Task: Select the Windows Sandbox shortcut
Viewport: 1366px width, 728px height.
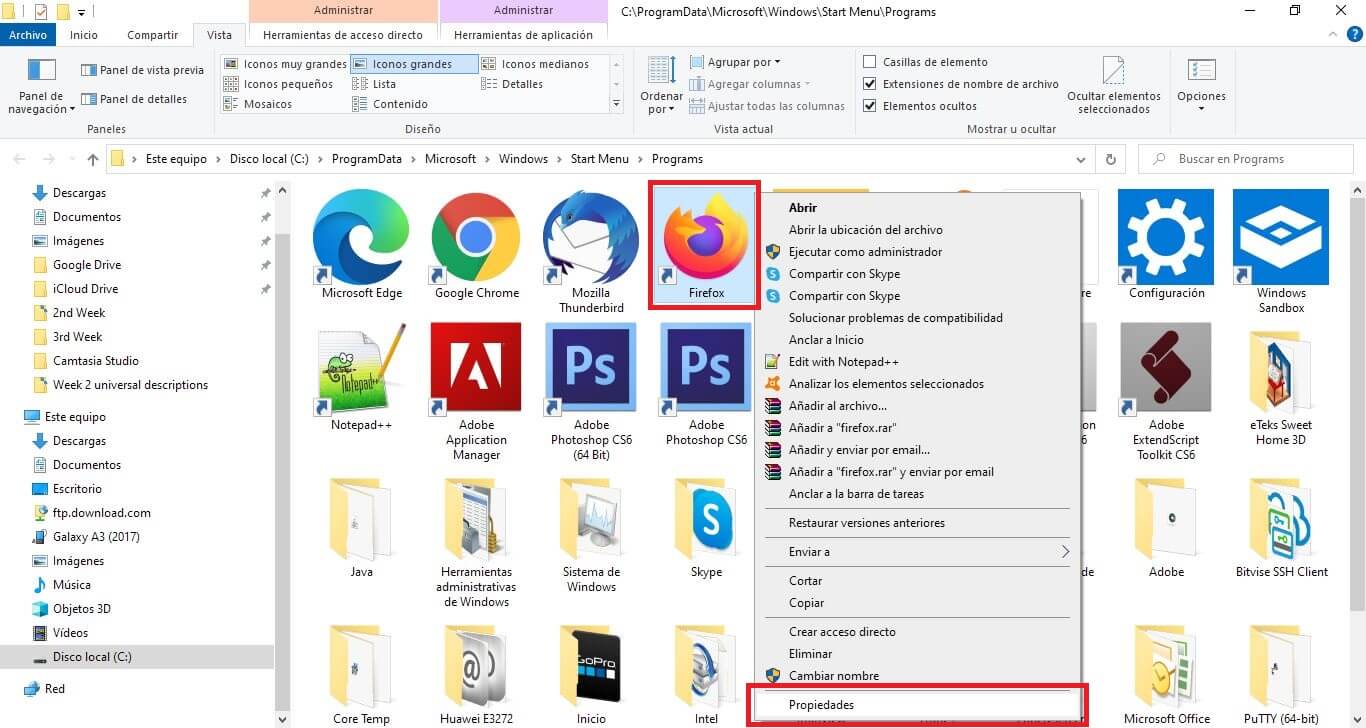Action: click(1281, 238)
